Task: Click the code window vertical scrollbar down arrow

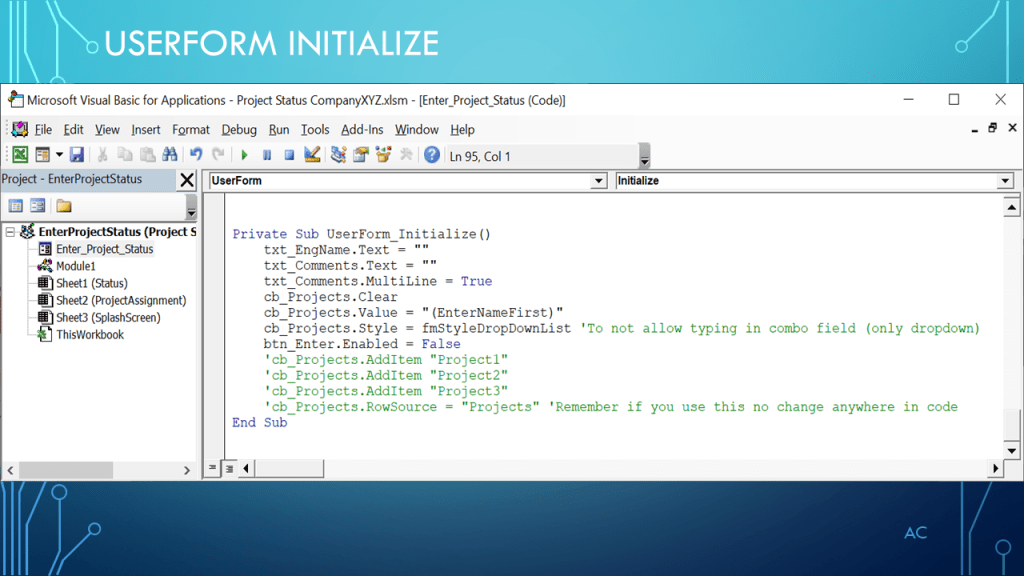Action: 1011,449
